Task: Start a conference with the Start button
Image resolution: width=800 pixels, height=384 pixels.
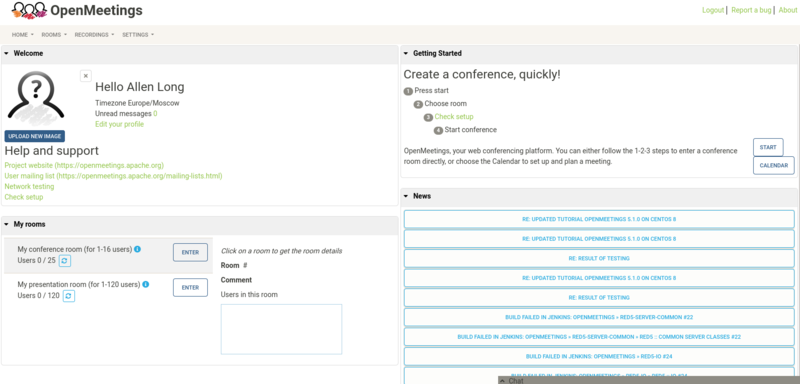Action: pyautogui.click(x=768, y=147)
